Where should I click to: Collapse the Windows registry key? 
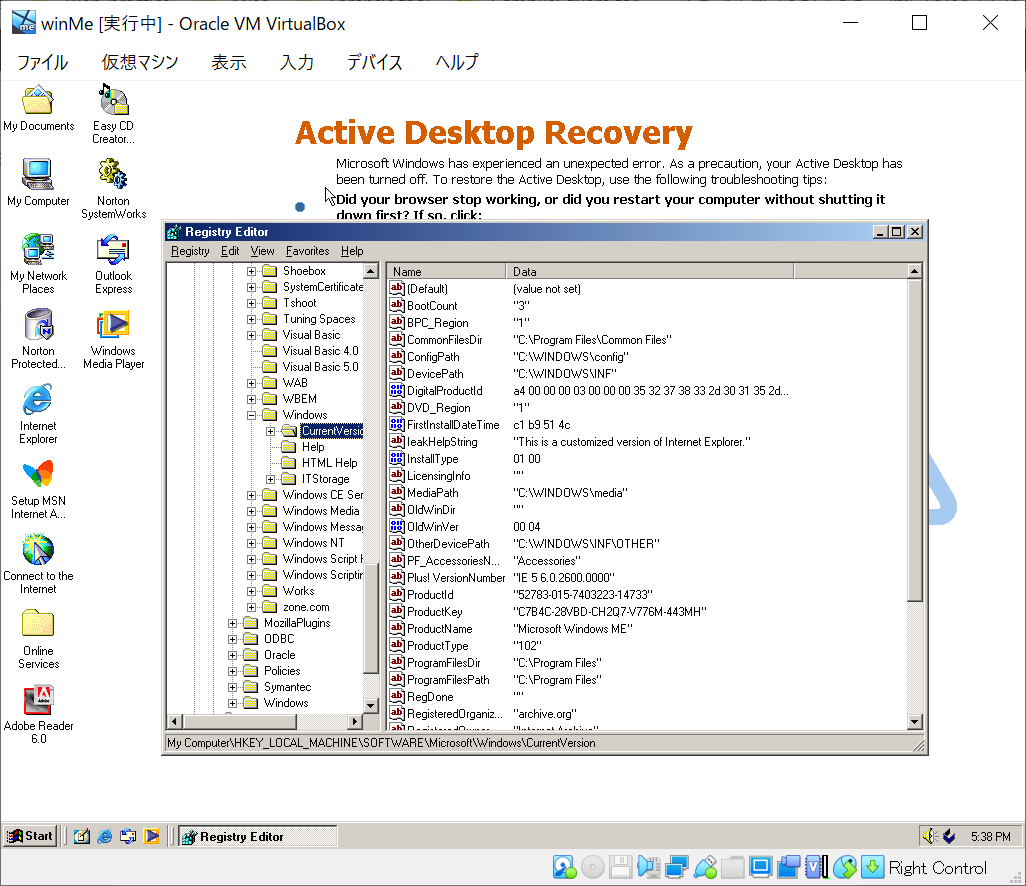[x=251, y=415]
